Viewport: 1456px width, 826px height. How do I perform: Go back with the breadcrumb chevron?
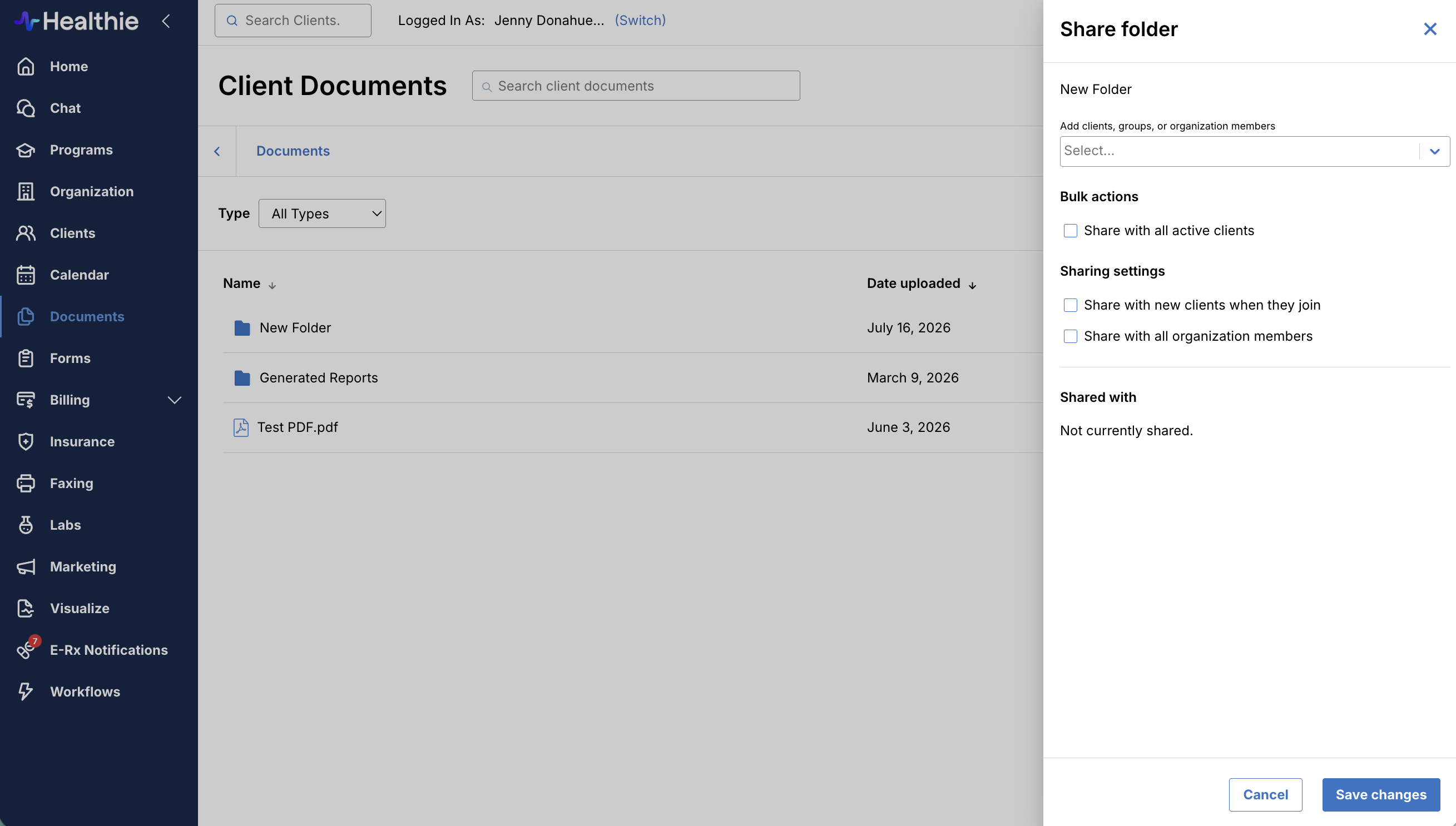[217, 151]
